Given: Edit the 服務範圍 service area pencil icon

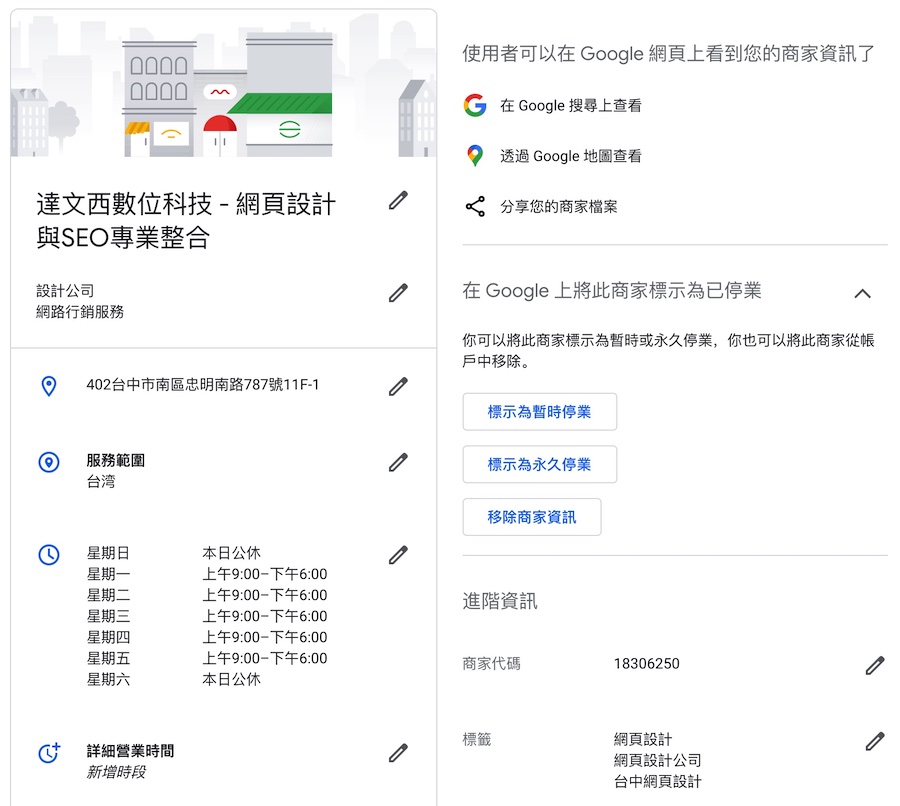Looking at the screenshot, I should coord(398,462).
